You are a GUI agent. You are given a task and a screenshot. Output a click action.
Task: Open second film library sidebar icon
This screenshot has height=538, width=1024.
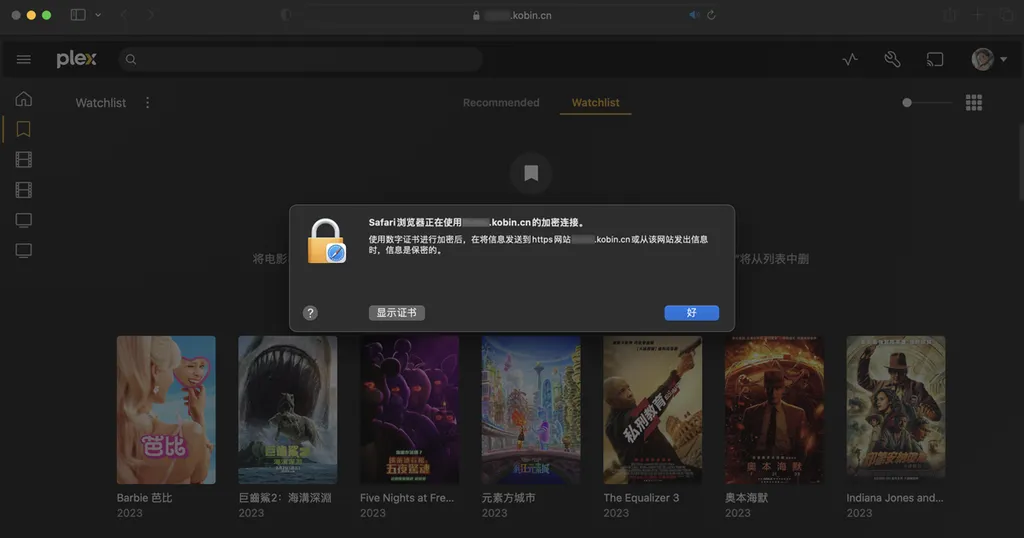tap(24, 190)
